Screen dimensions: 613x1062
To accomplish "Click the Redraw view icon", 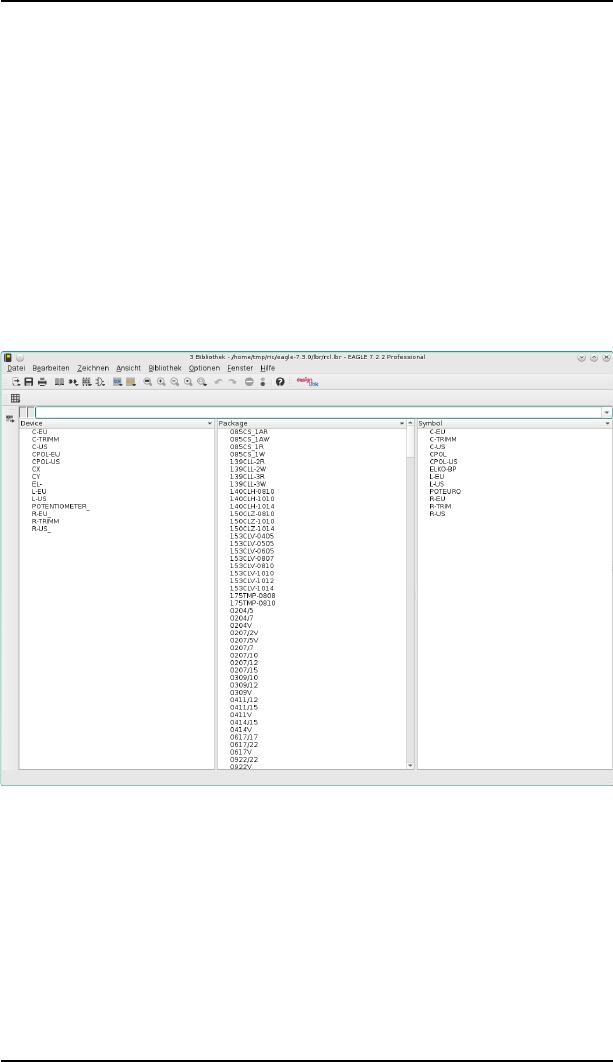I will [x=188, y=382].
